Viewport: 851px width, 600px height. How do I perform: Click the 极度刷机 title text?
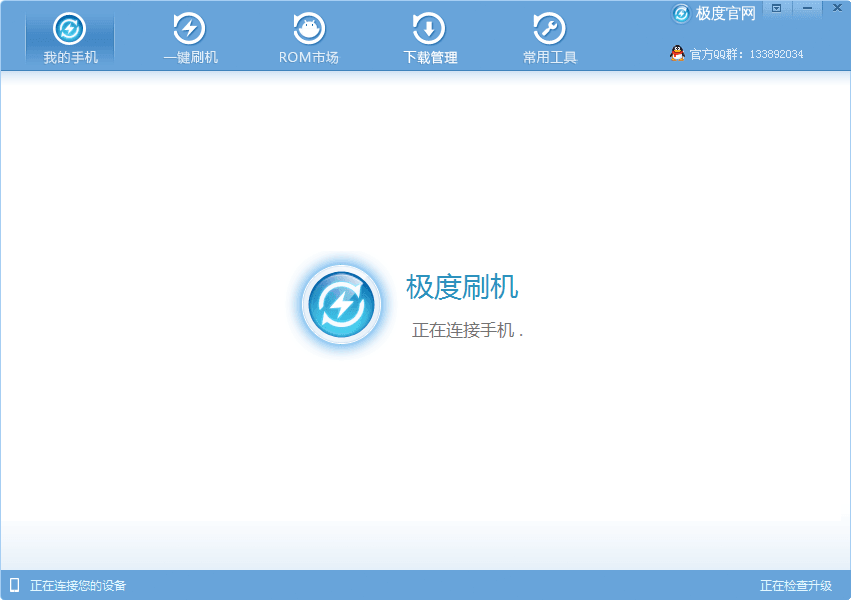(x=462, y=287)
